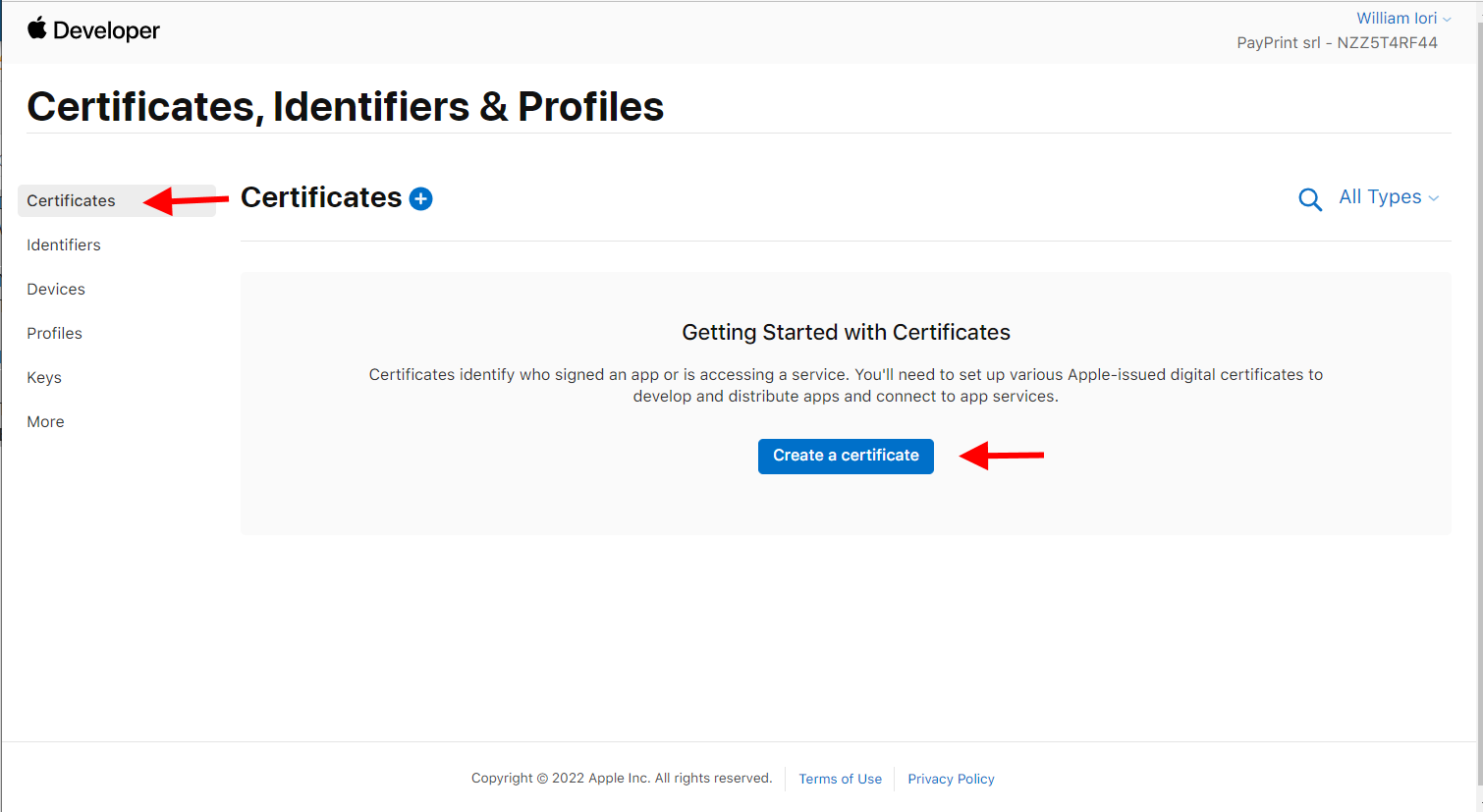Viewport: 1483px width, 812px height.
Task: Open the Terms of Use link
Action: pyautogui.click(x=840, y=779)
